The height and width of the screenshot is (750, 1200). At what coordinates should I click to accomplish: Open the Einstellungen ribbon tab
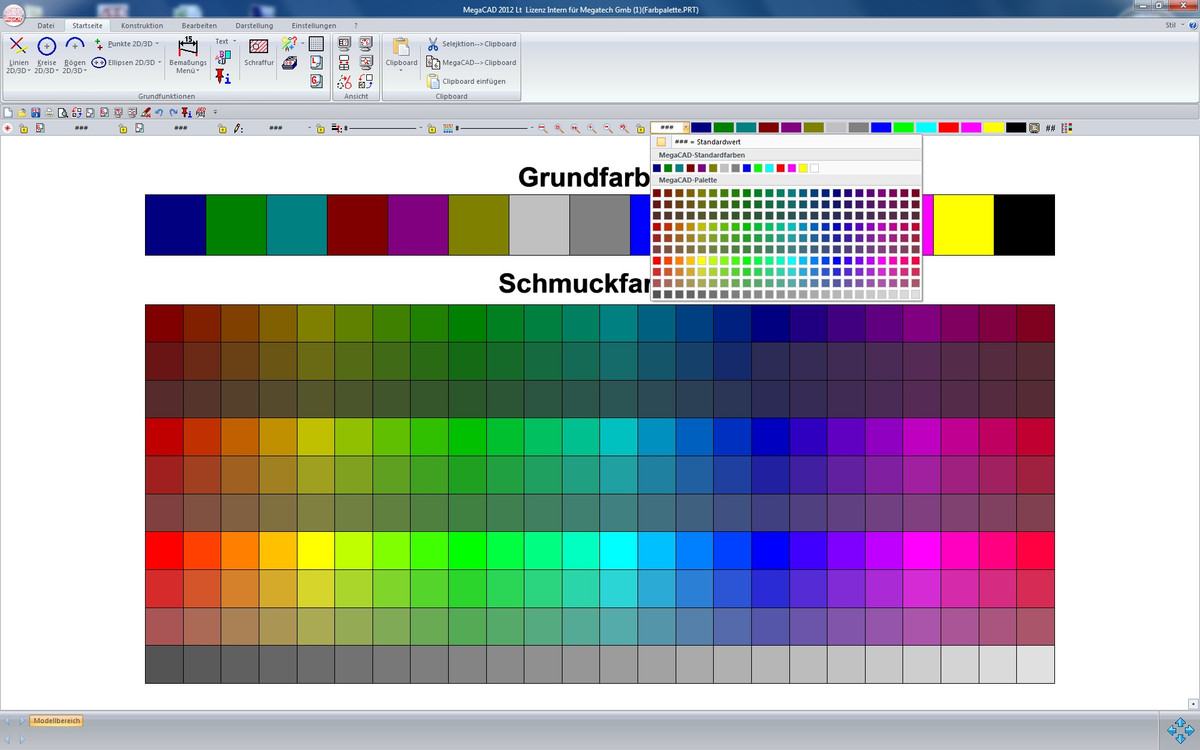[313, 24]
